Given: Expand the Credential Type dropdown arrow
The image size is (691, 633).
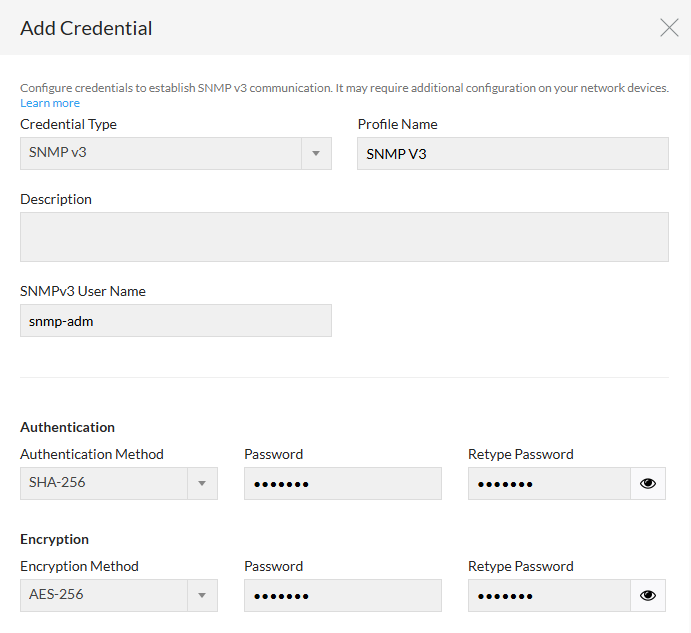Looking at the screenshot, I should pyautogui.click(x=316, y=154).
